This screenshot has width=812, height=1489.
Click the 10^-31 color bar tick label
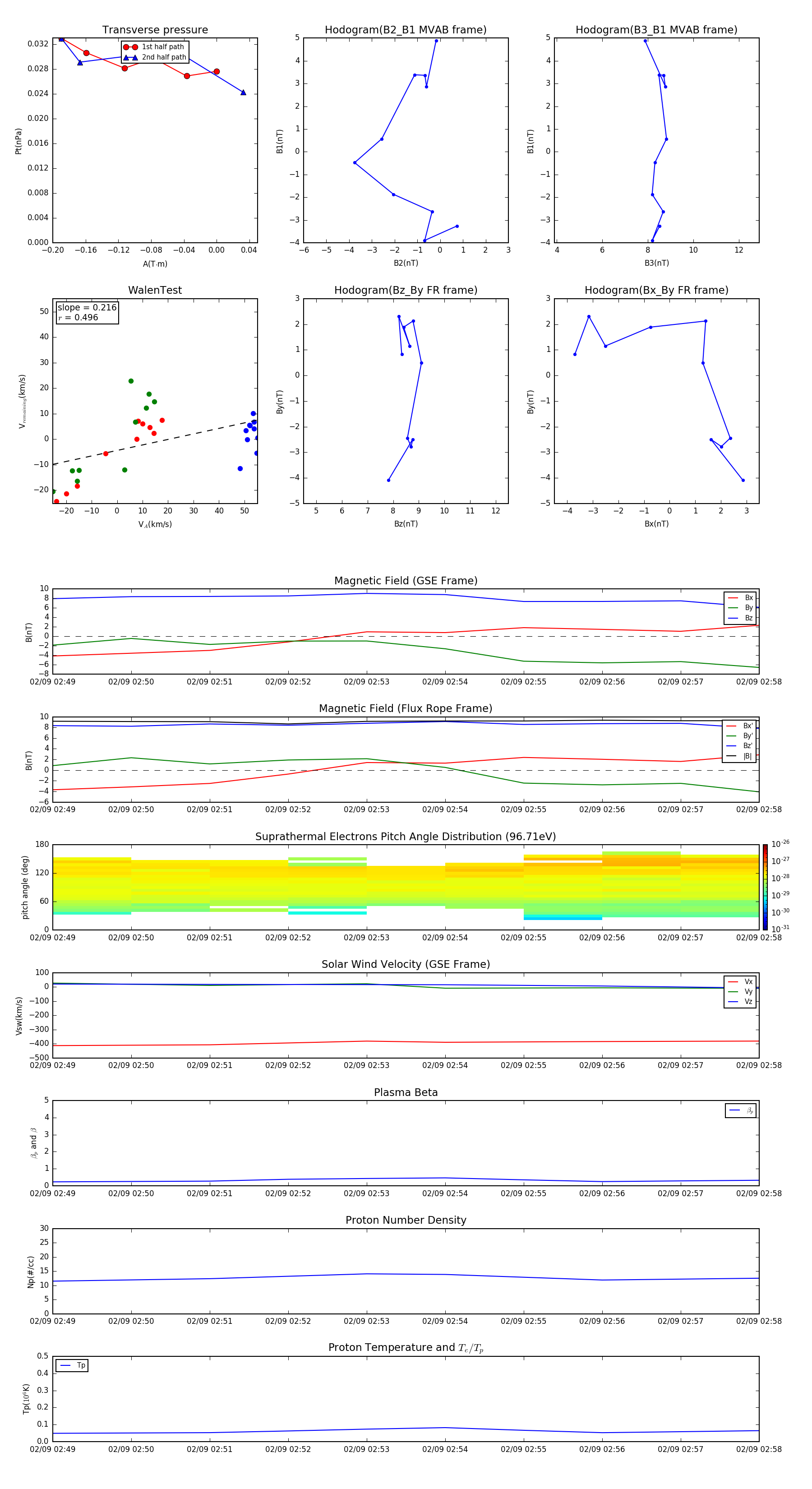(780, 929)
